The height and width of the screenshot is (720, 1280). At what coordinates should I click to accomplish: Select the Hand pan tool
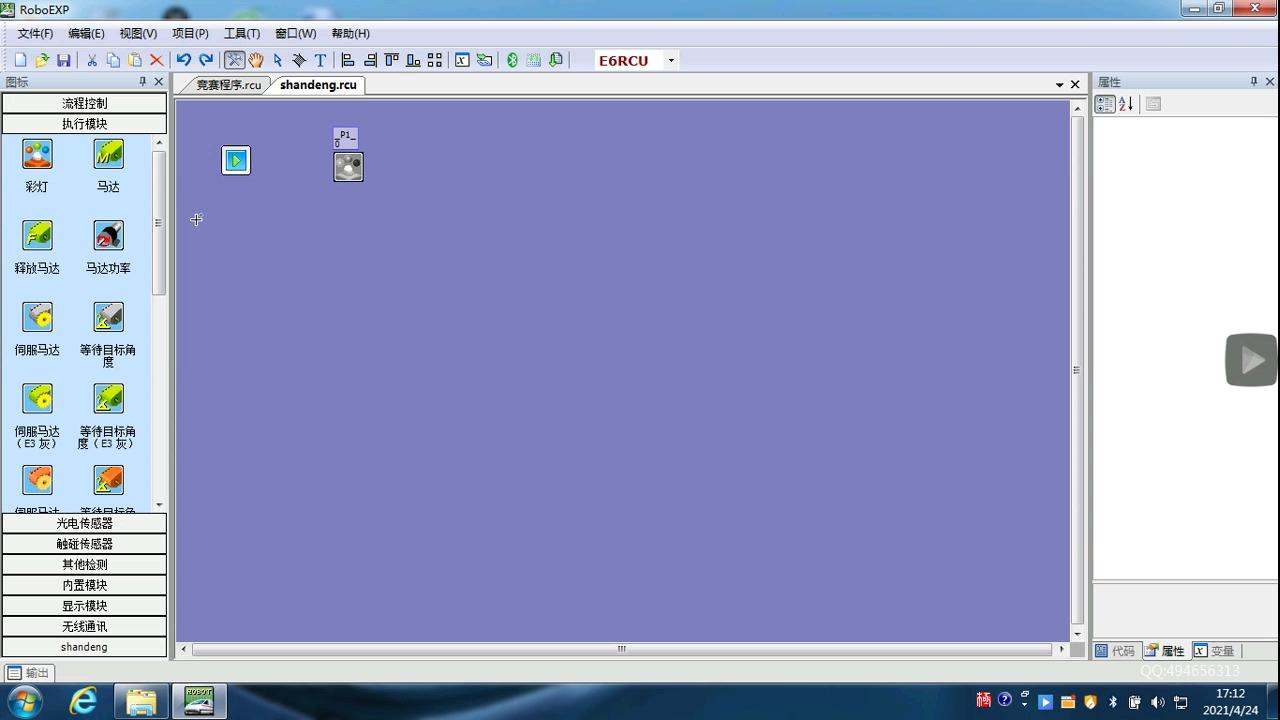pos(256,60)
